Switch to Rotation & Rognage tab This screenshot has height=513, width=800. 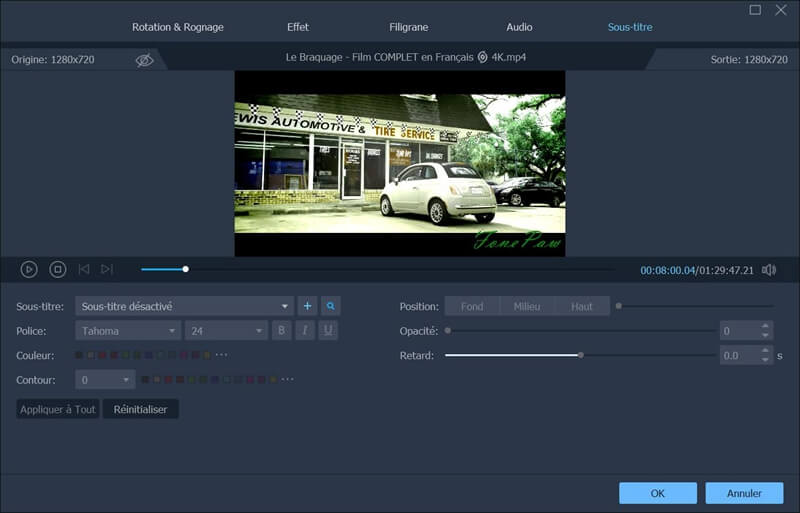[x=178, y=27]
